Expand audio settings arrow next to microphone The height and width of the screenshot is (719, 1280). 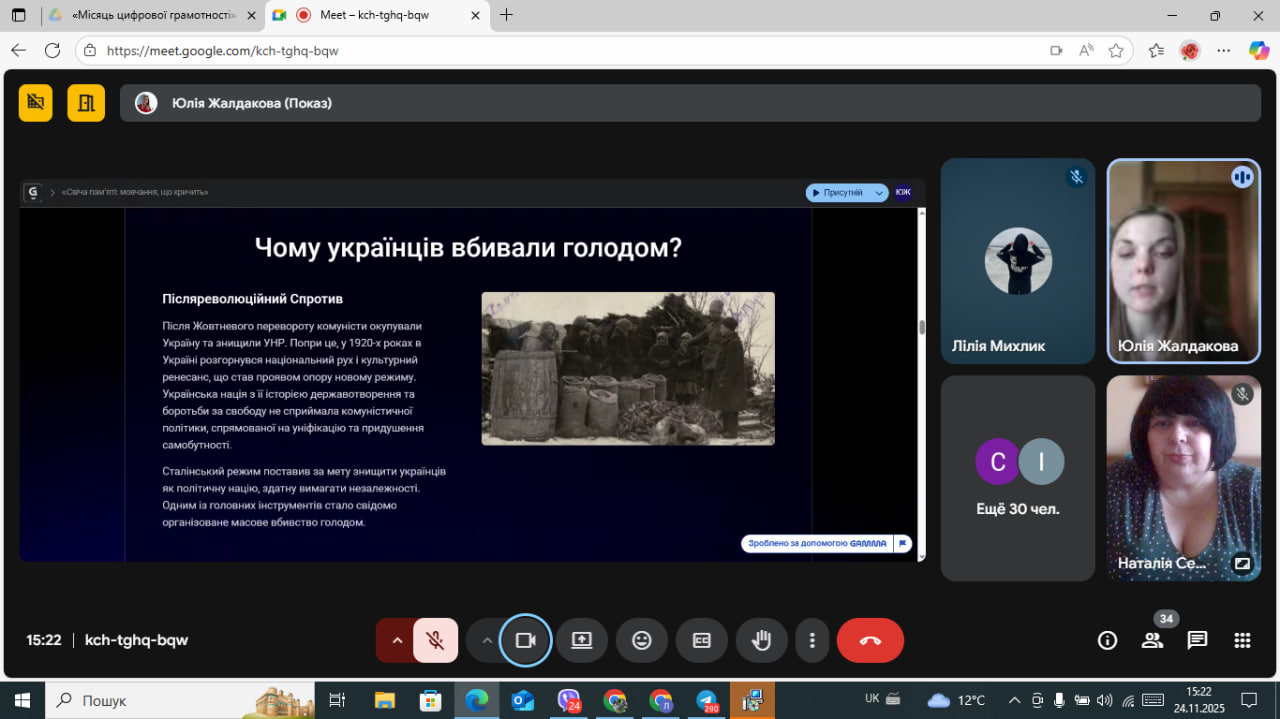[397, 641]
